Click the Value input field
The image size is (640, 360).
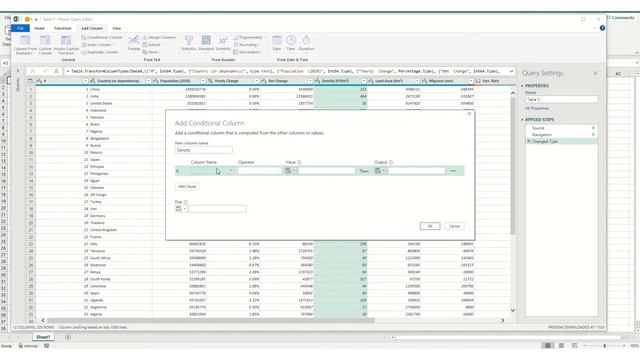point(327,171)
